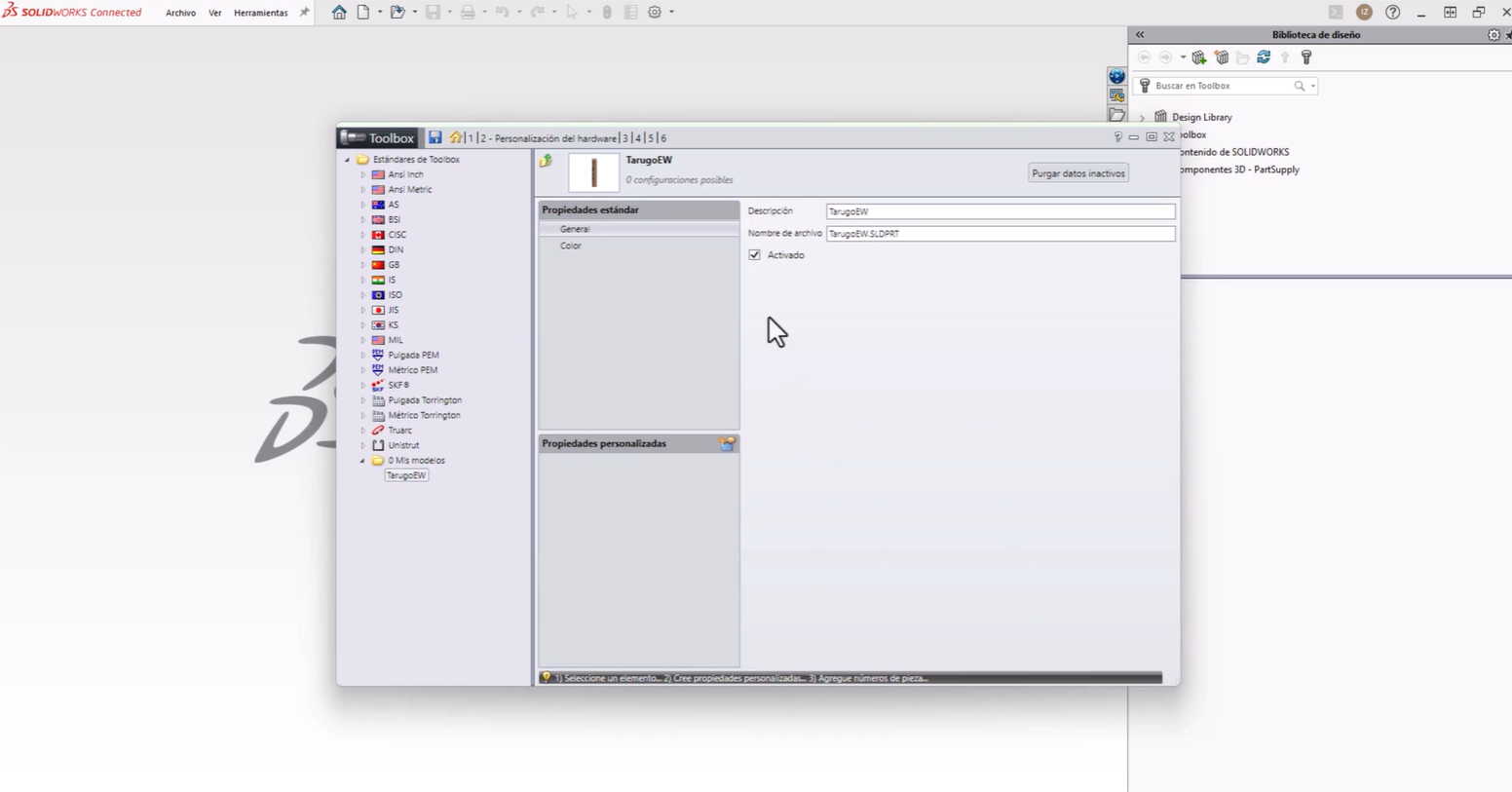Click the Descripción input field
The width and height of the screenshot is (1512, 792).
(999, 211)
